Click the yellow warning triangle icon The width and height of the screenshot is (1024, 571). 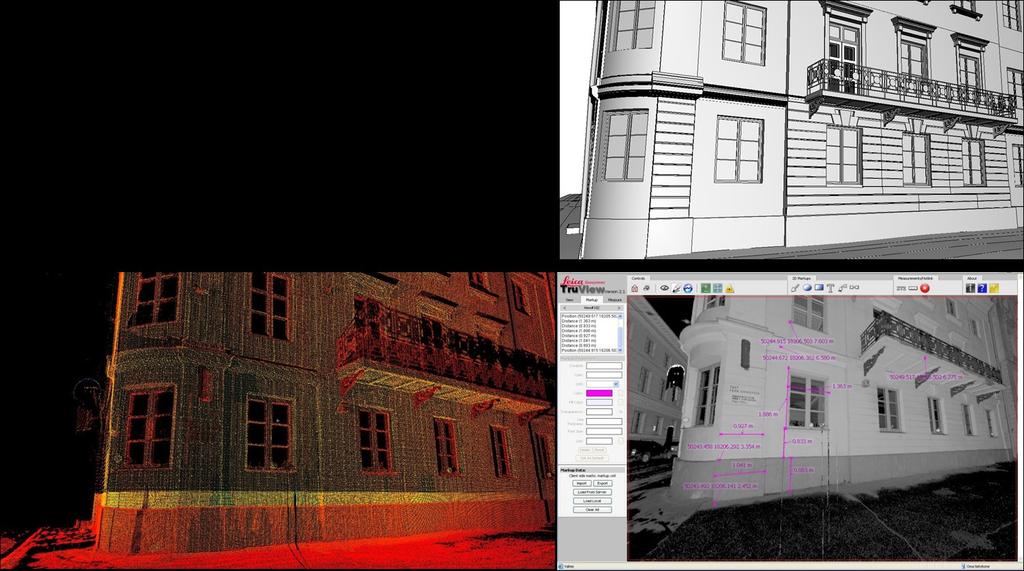click(x=729, y=289)
